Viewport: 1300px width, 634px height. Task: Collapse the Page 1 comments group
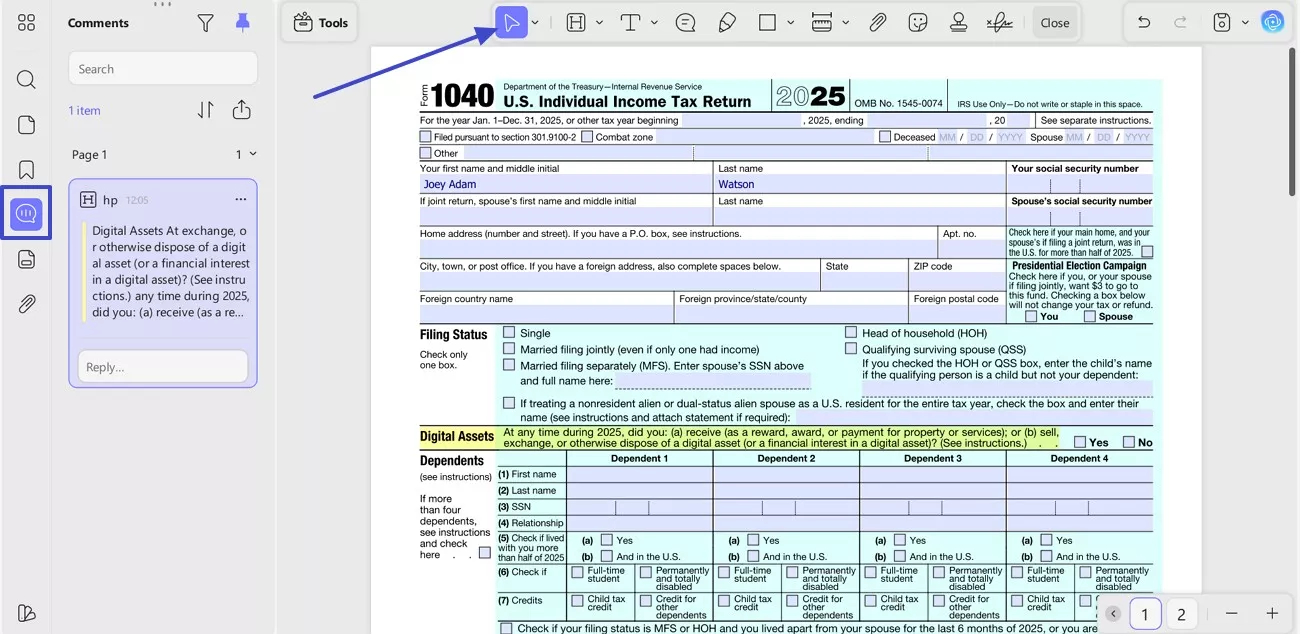253,154
